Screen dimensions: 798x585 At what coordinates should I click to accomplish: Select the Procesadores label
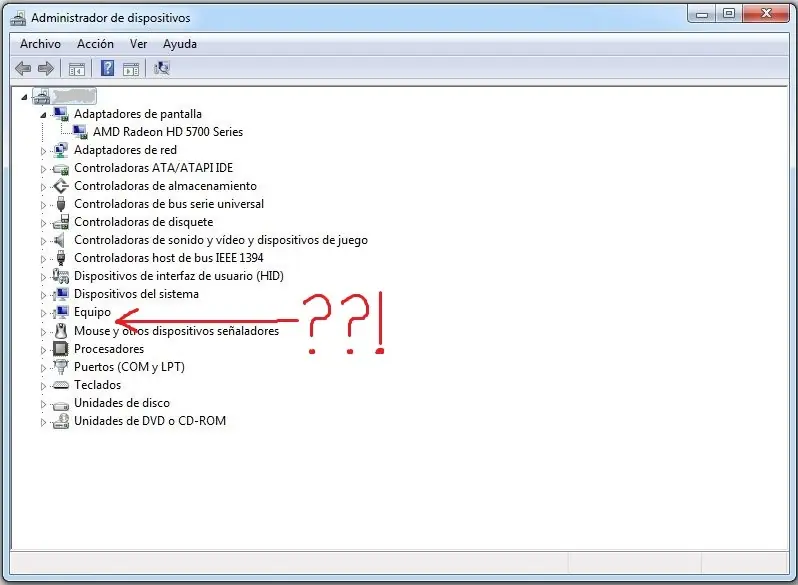pos(109,349)
